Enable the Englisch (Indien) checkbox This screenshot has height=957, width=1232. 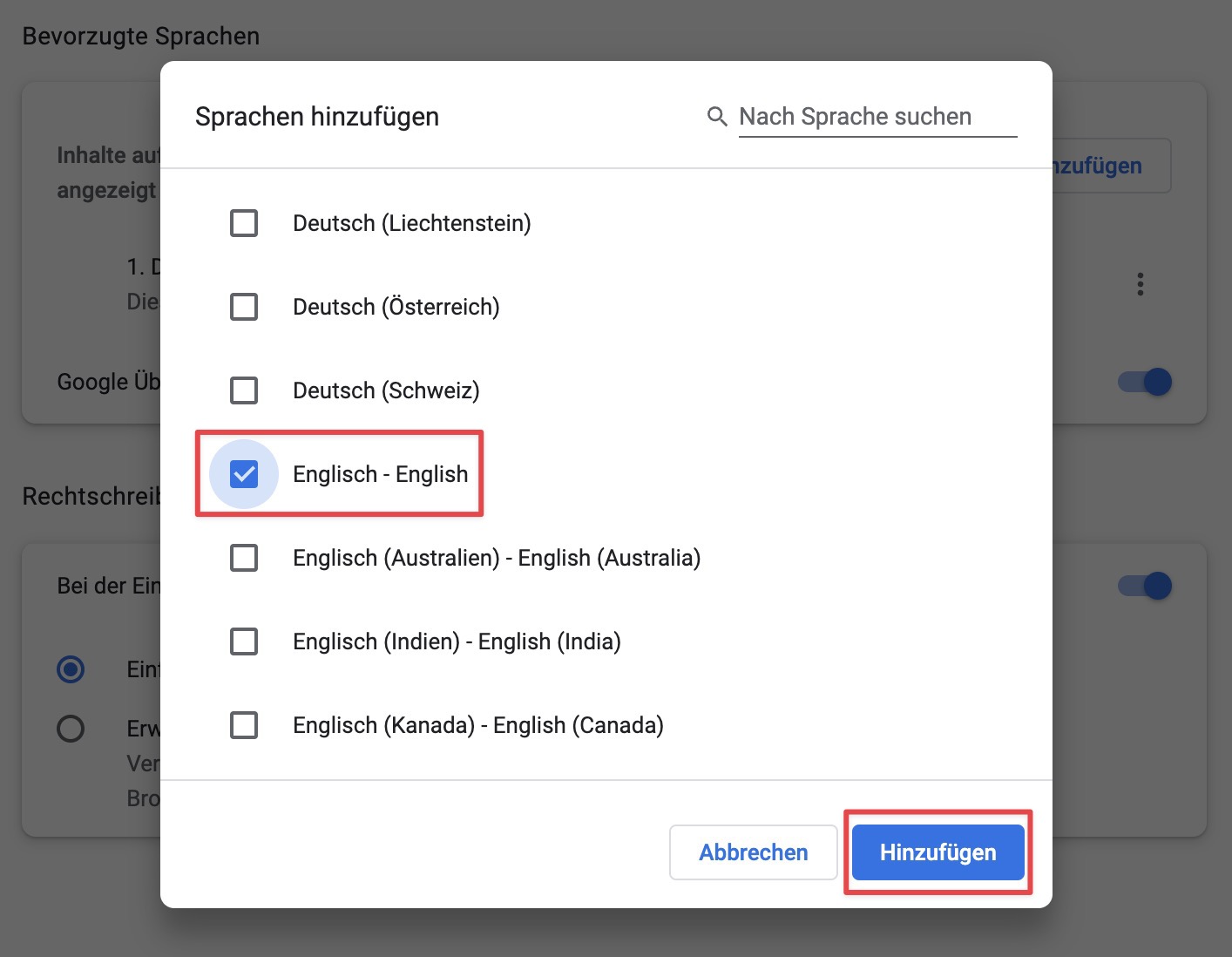click(244, 641)
